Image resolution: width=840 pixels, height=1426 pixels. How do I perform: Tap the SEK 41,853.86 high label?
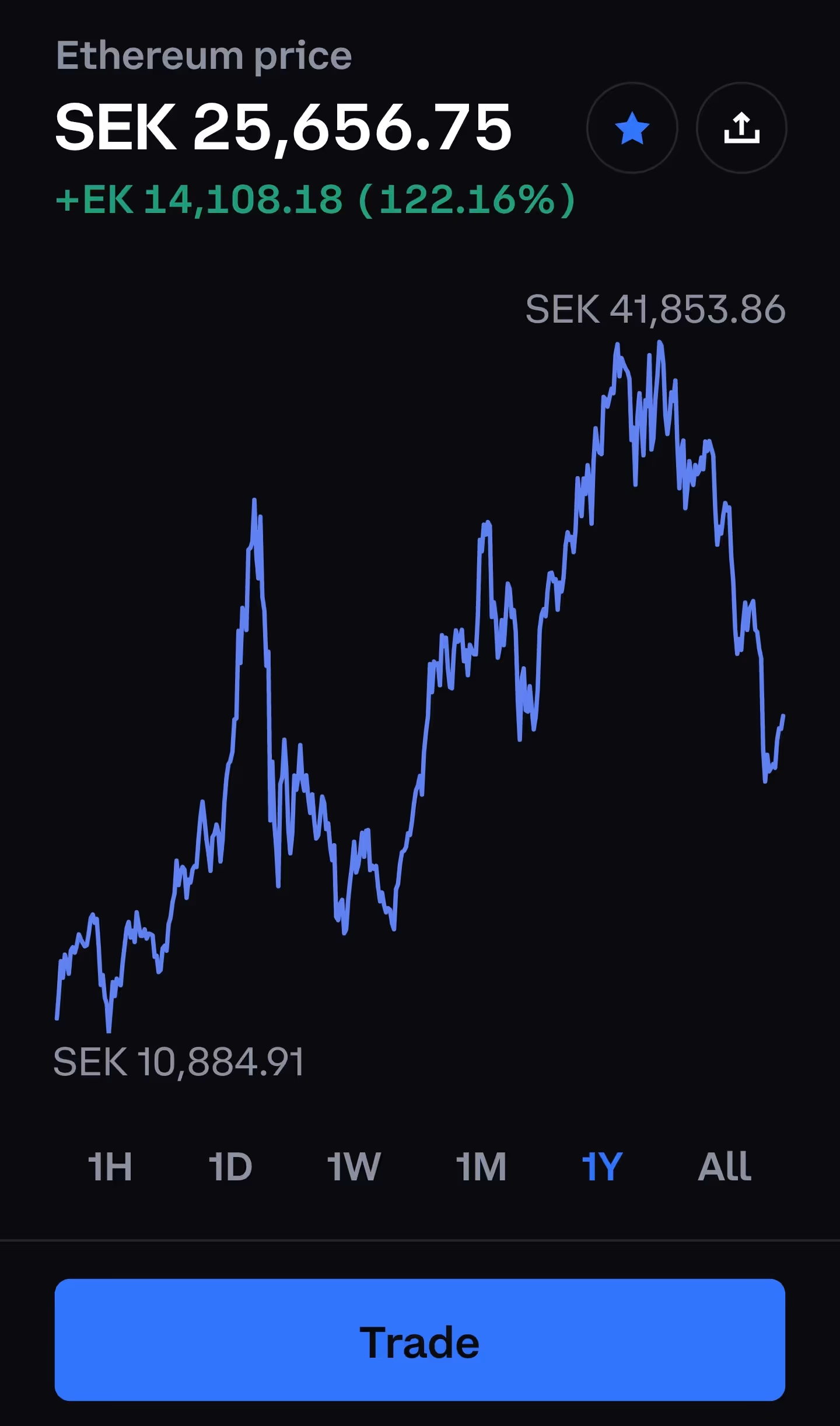[x=656, y=309]
